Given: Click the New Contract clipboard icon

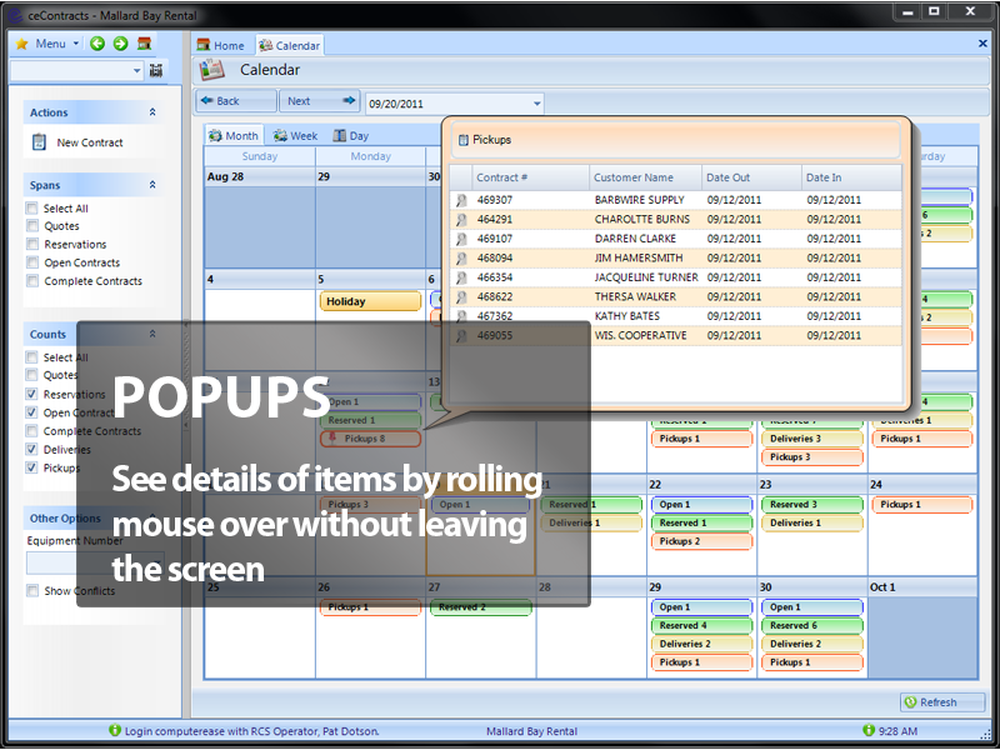Looking at the screenshot, I should [39, 142].
